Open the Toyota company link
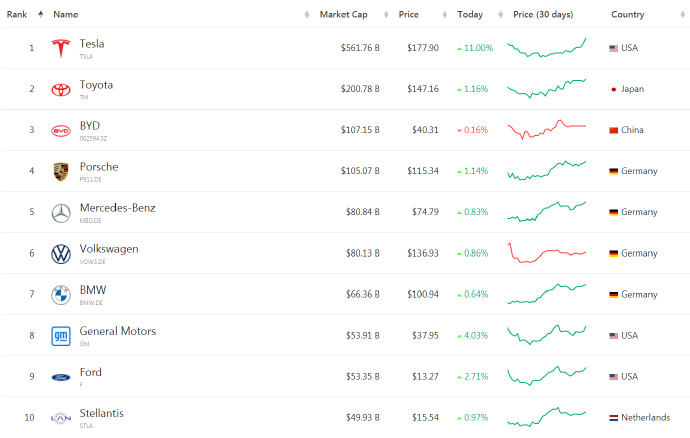Image resolution: width=690 pixels, height=438 pixels. (x=96, y=85)
